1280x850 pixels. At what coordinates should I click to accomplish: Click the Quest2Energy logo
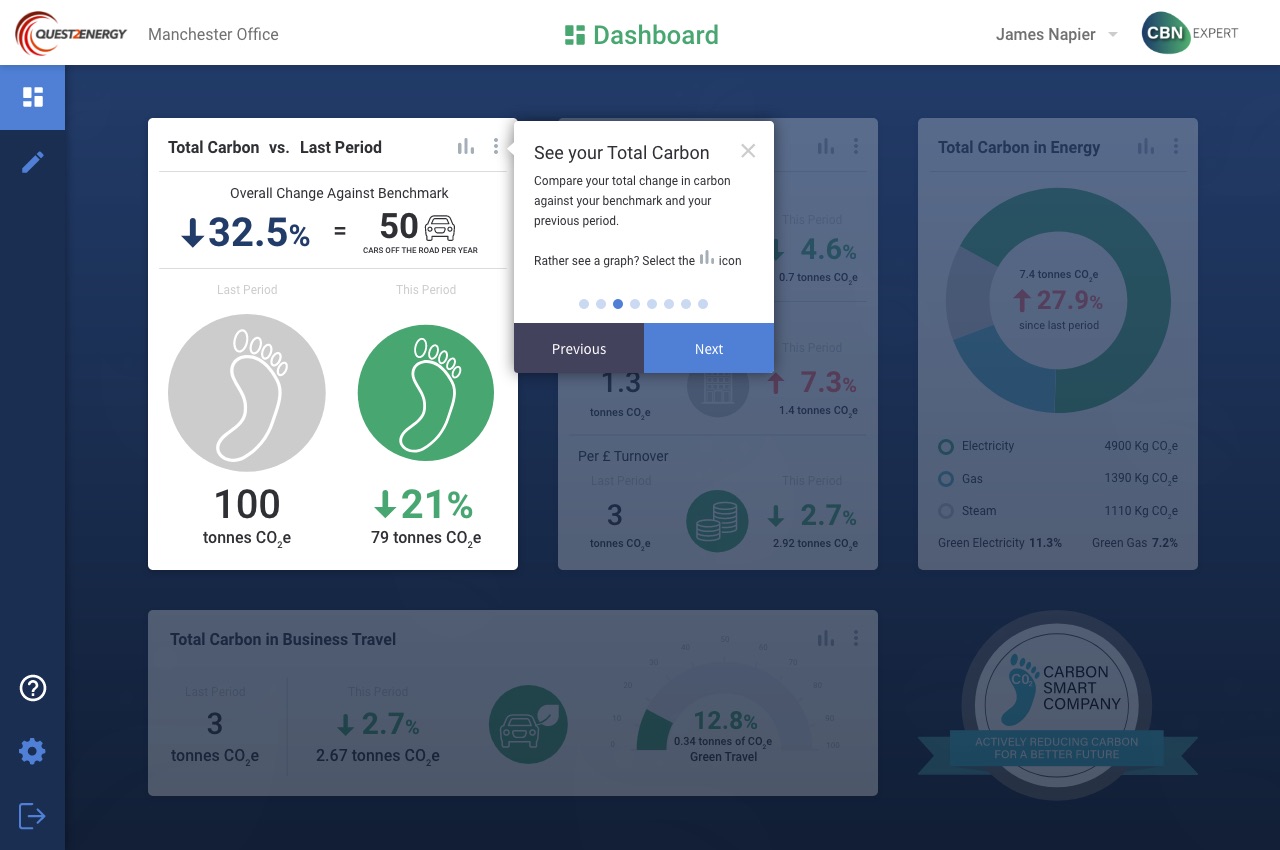(71, 34)
